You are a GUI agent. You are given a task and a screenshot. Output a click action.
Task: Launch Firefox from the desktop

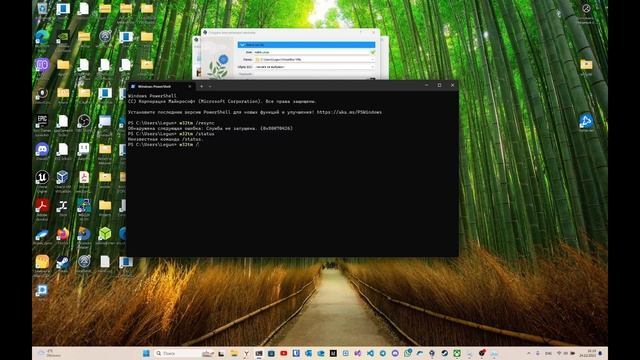(x=62, y=234)
